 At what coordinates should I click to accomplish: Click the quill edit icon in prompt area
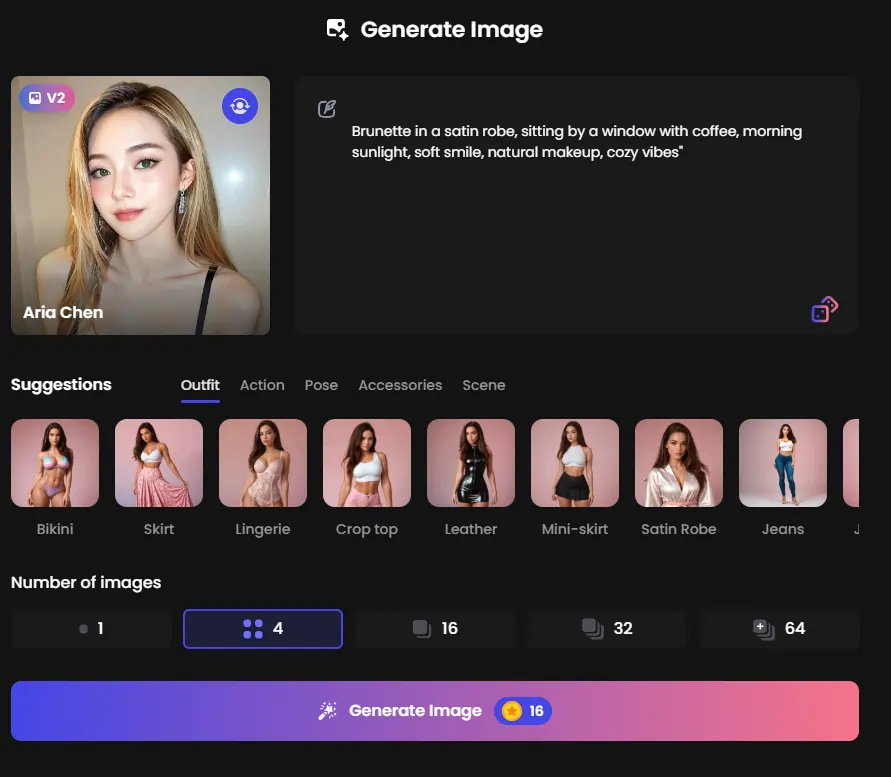click(327, 109)
